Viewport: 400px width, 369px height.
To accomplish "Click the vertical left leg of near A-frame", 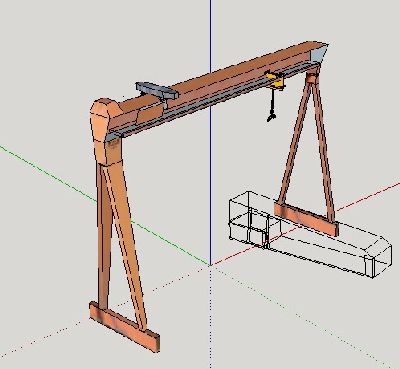I will 104,233.
